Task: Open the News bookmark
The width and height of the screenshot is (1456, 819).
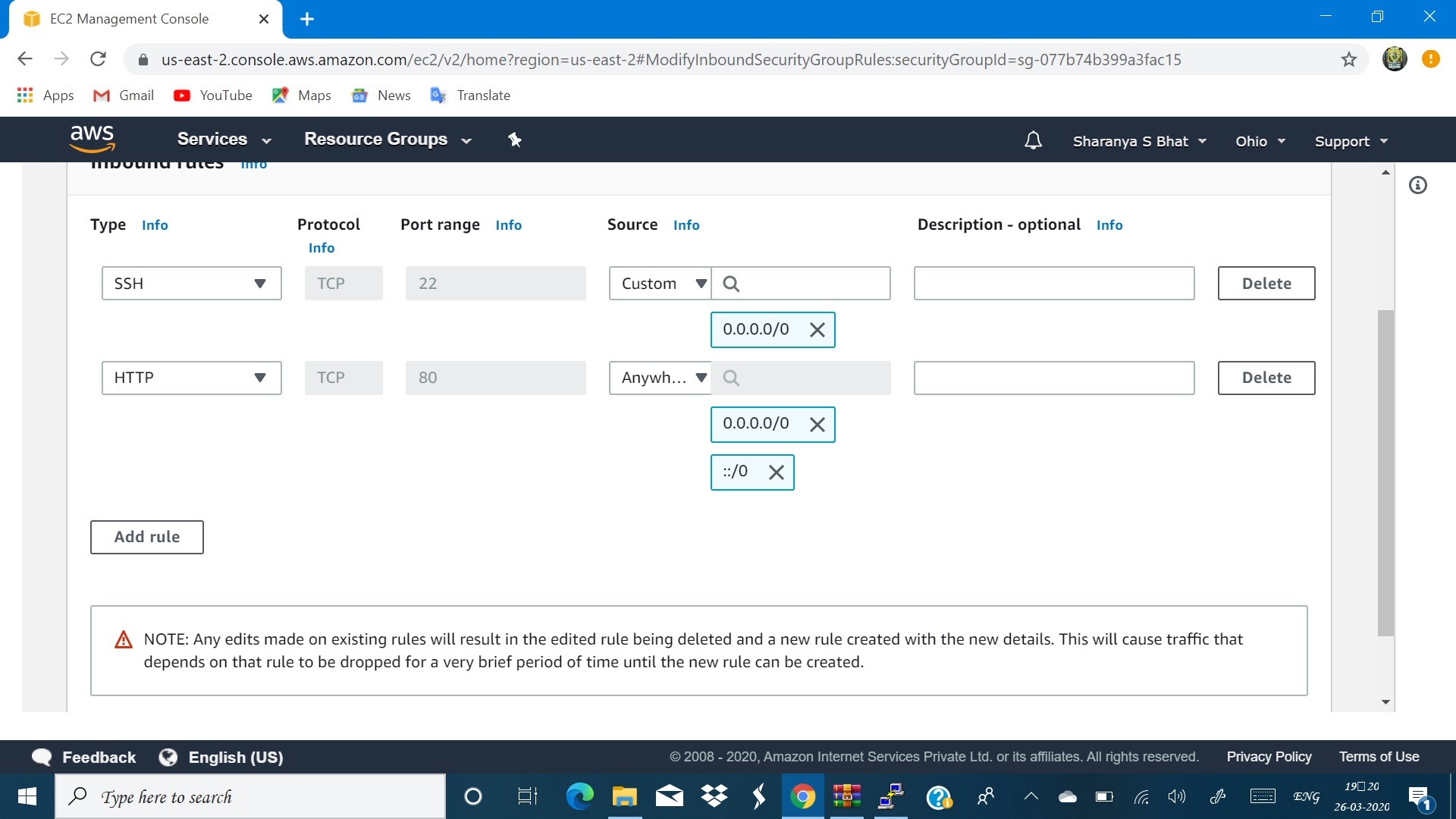Action: pyautogui.click(x=381, y=96)
